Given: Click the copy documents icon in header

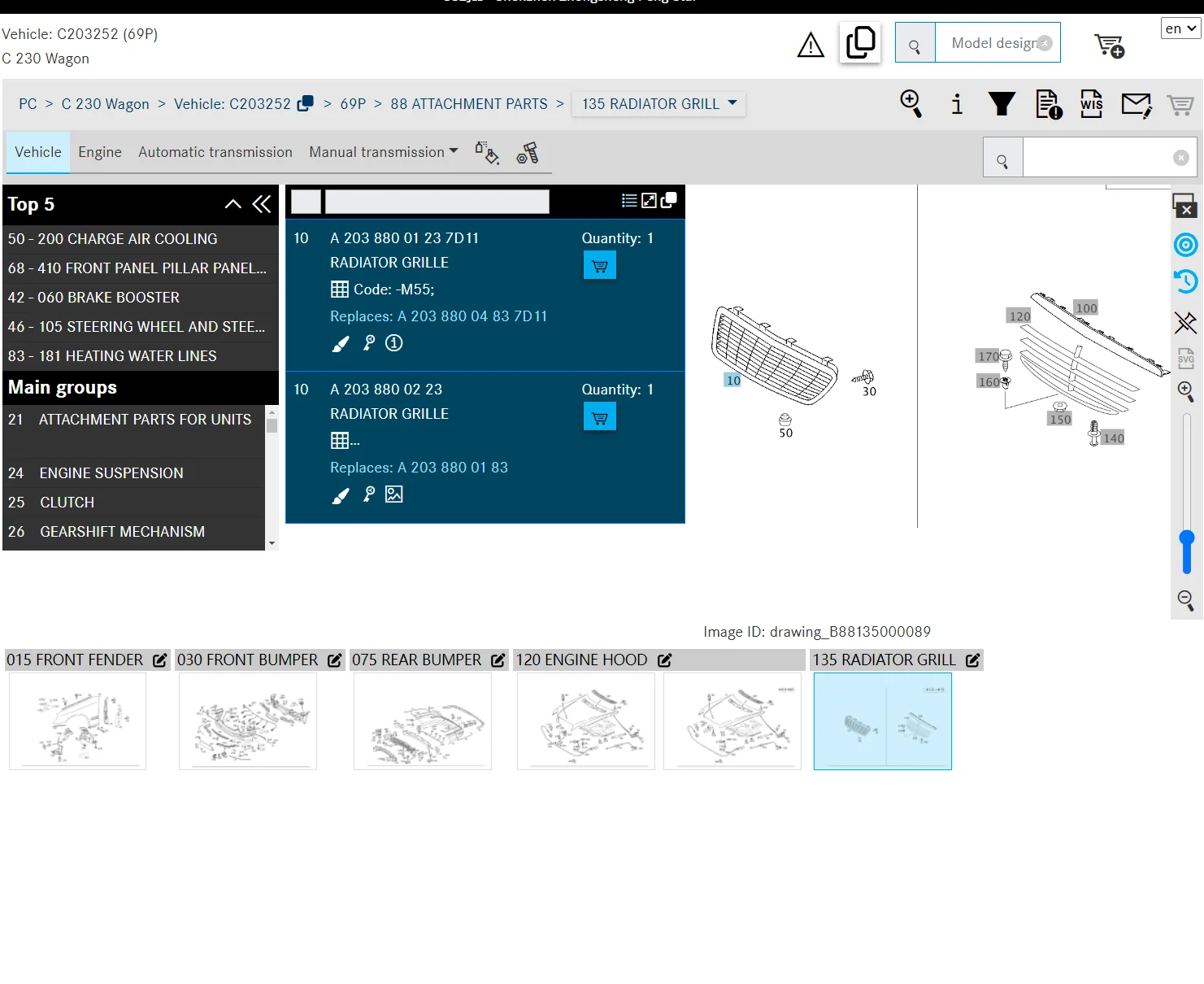Looking at the screenshot, I should click(x=860, y=43).
